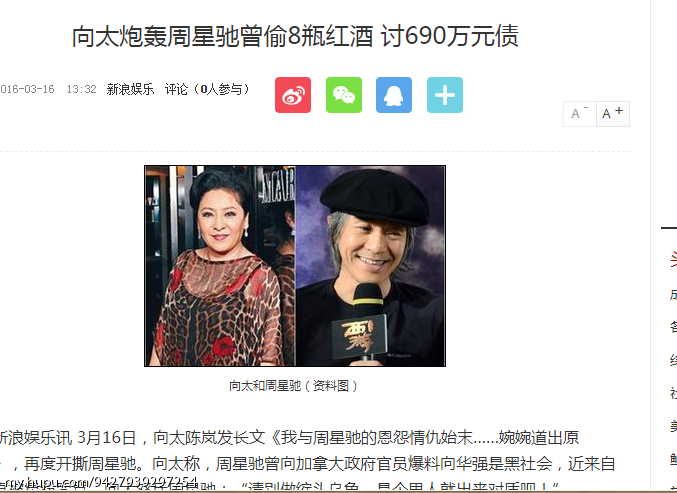Image resolution: width=677 pixels, height=493 pixels.
Task: Click the publish date 2016-03-16
Action: pyautogui.click(x=27, y=89)
